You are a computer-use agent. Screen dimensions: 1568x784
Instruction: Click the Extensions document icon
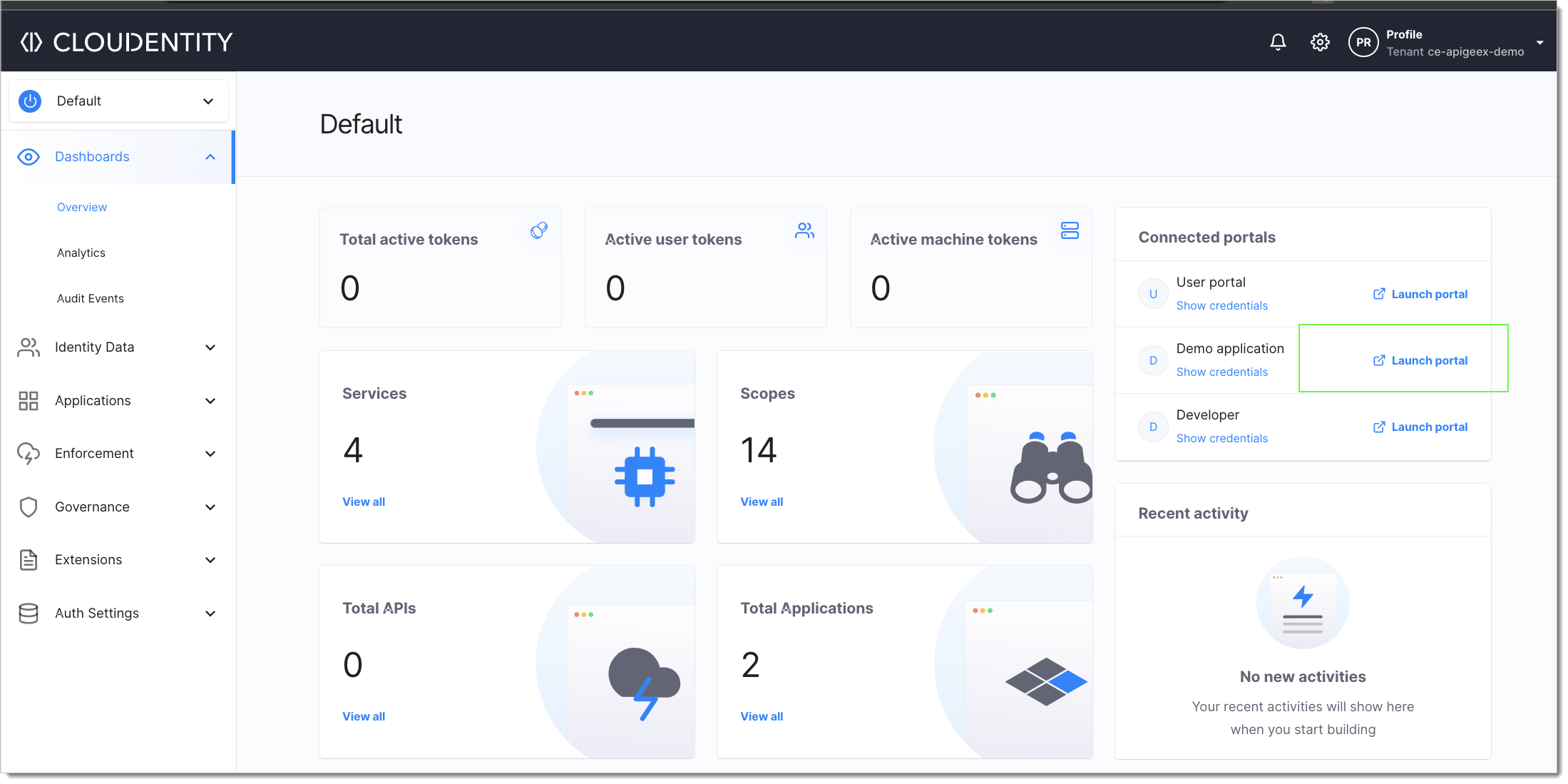[29, 560]
